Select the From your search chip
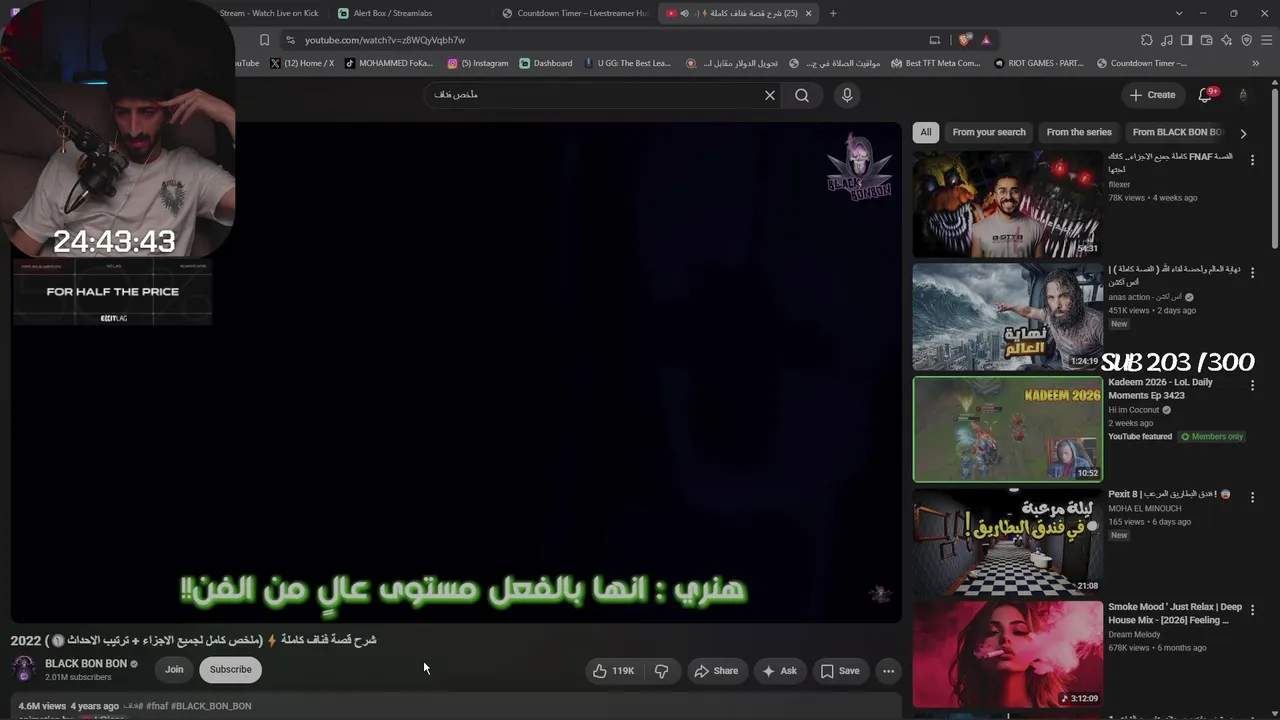This screenshot has height=720, width=1280. [x=989, y=132]
